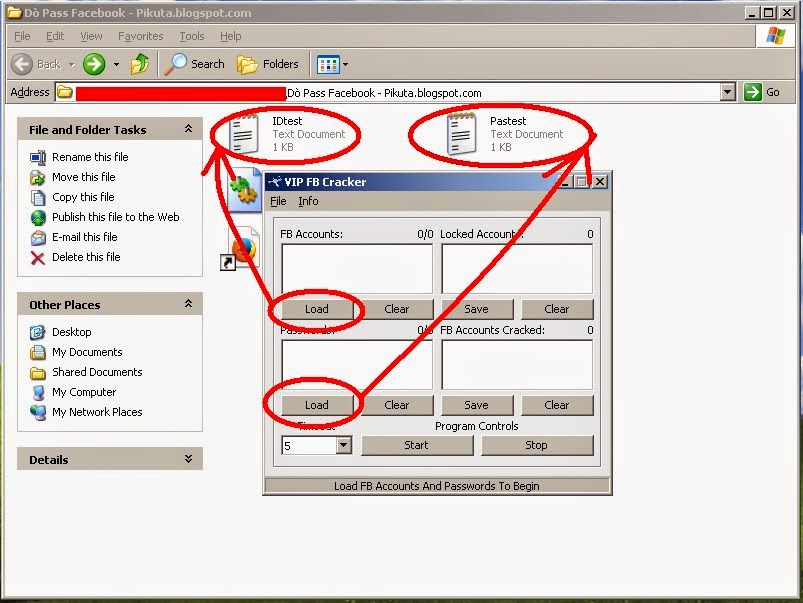
Task: Load the Passwords list
Action: click(x=316, y=405)
